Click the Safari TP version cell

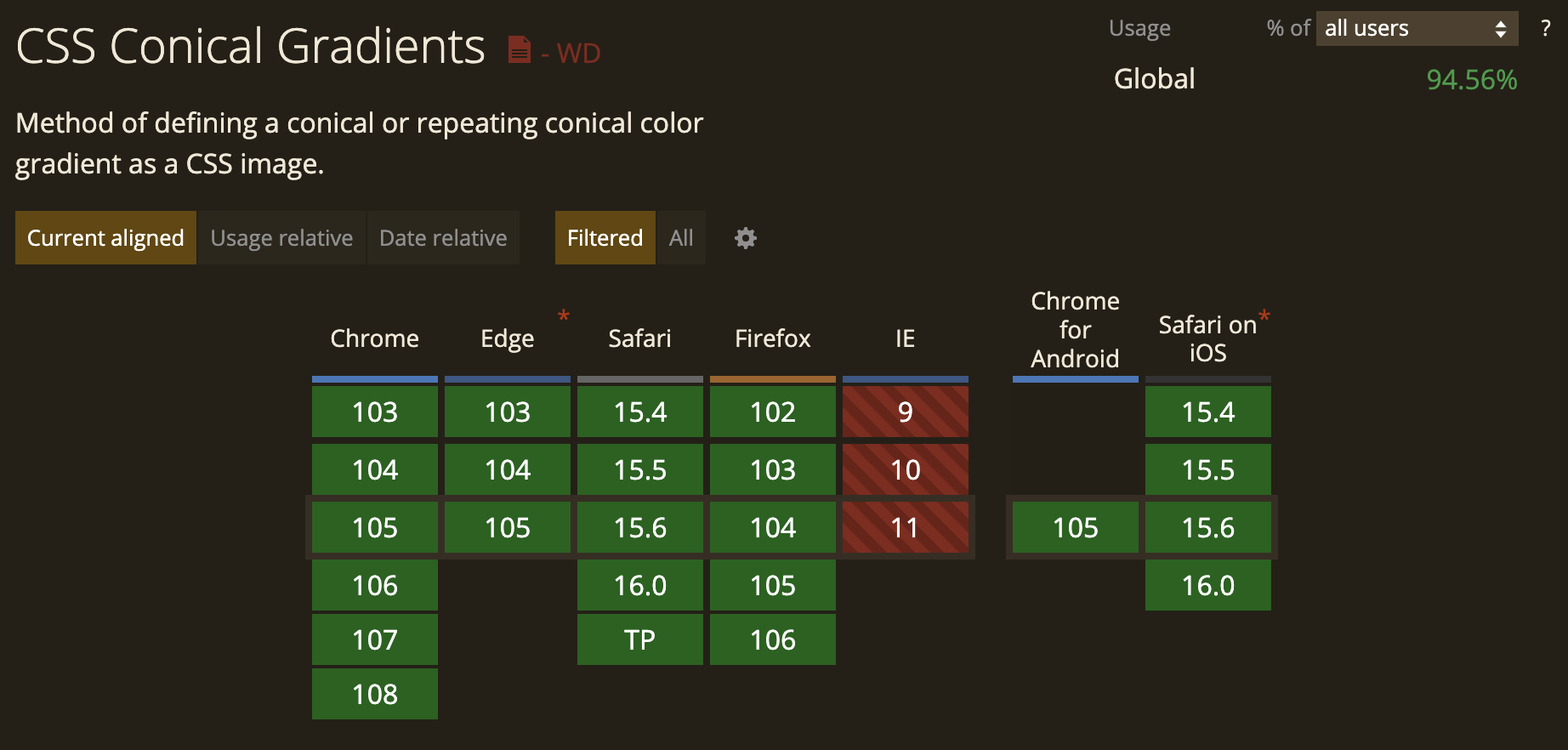[x=640, y=639]
